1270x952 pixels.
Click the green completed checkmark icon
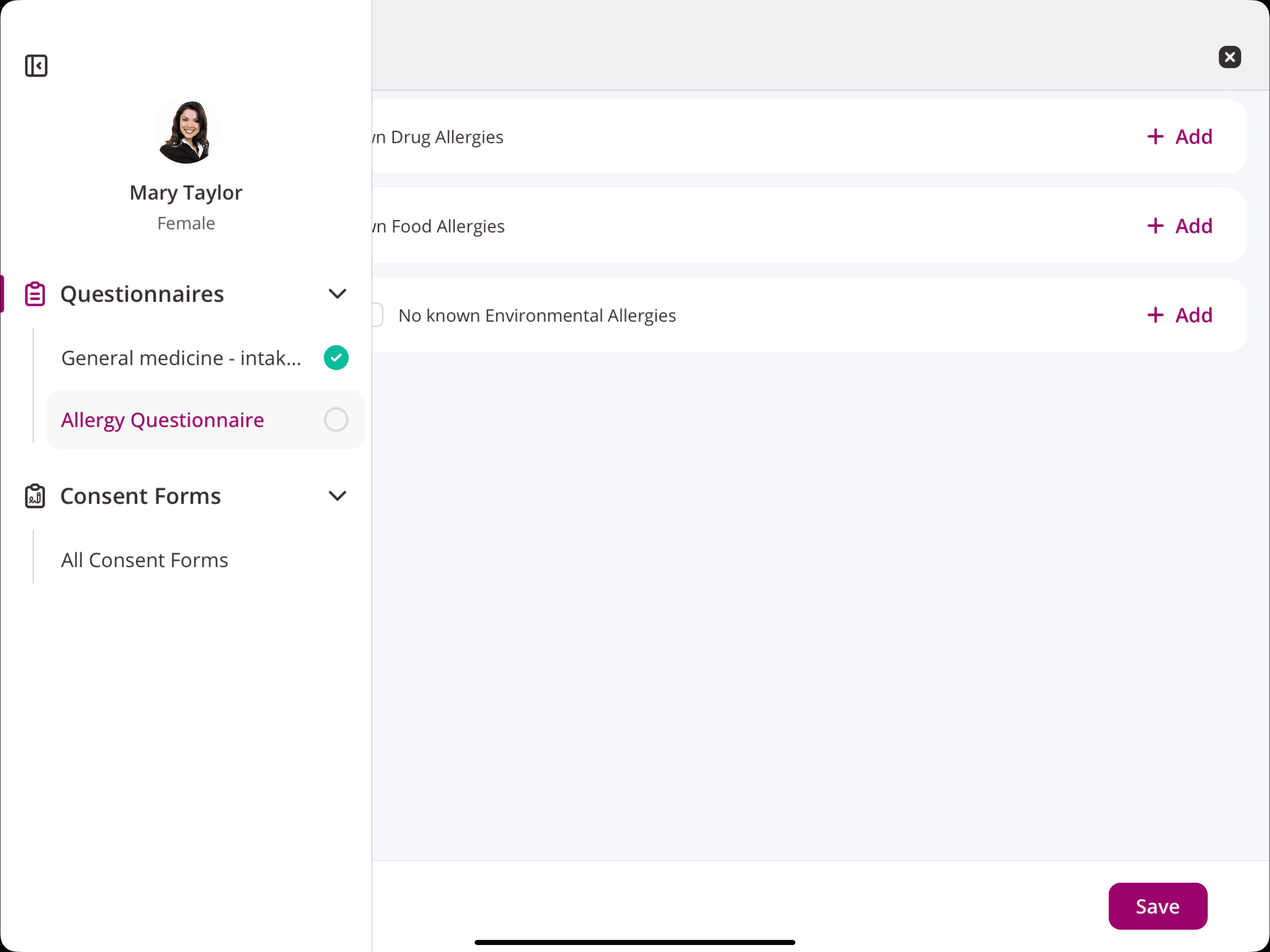pos(336,358)
